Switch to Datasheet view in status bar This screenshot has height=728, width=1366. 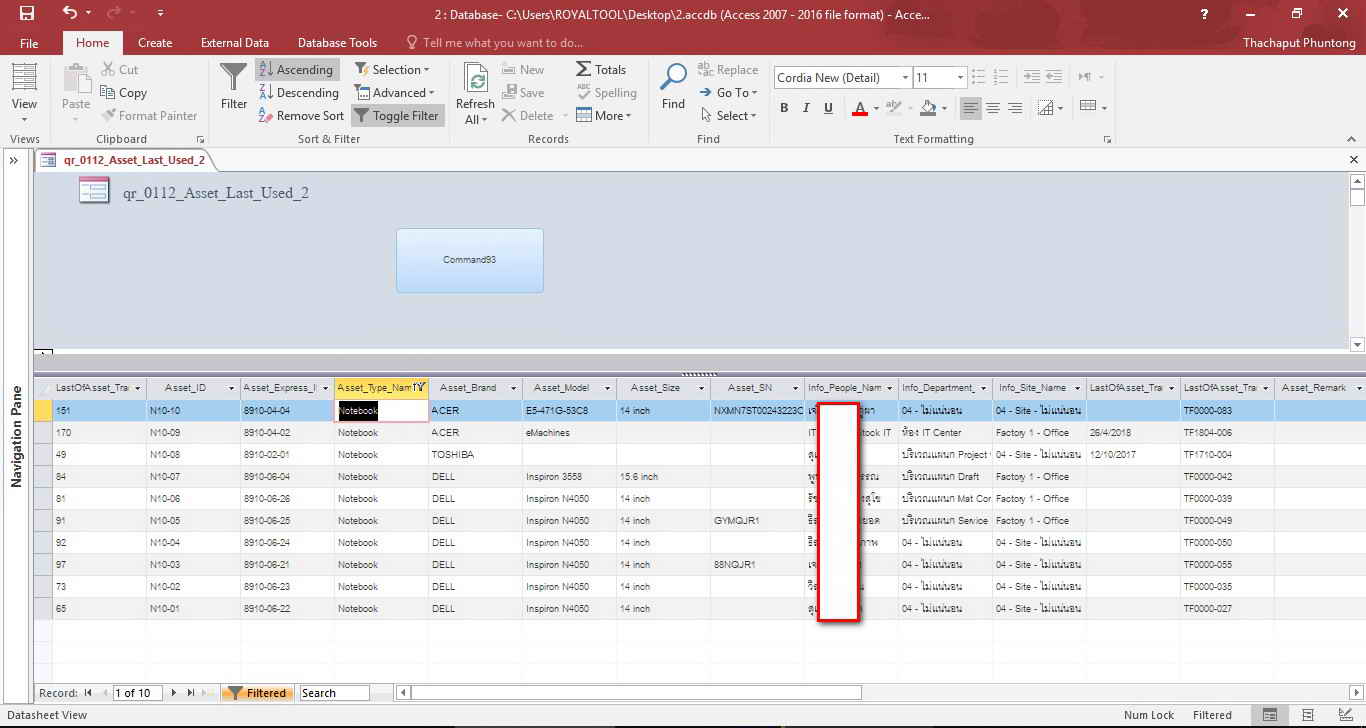point(1269,715)
